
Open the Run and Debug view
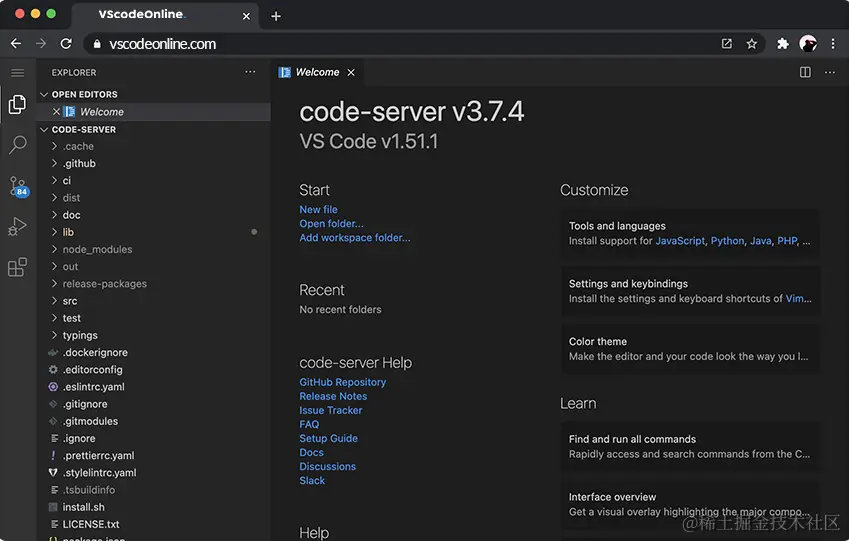[x=17, y=226]
